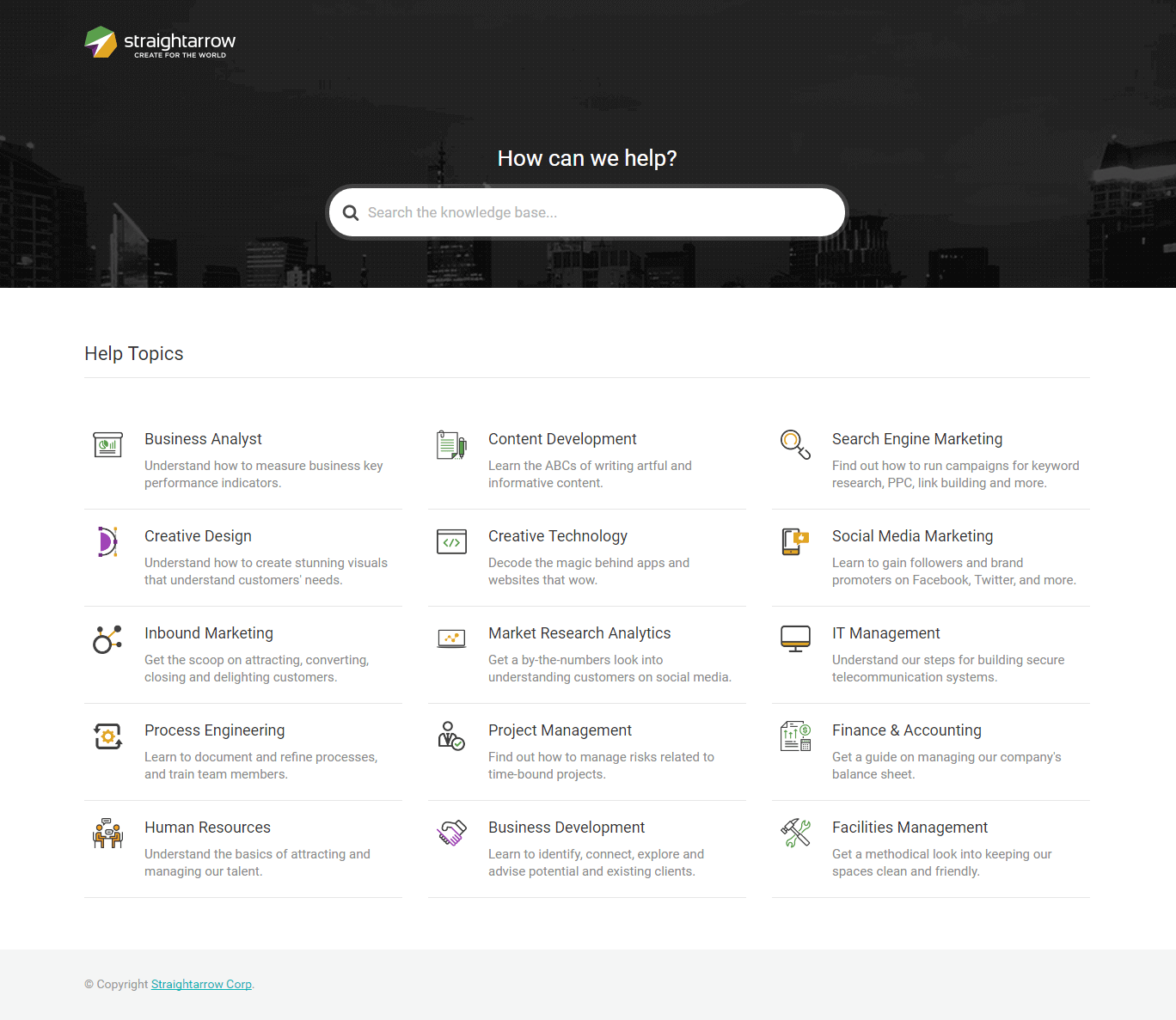Click the Straightarrow logo in the header

click(x=160, y=42)
